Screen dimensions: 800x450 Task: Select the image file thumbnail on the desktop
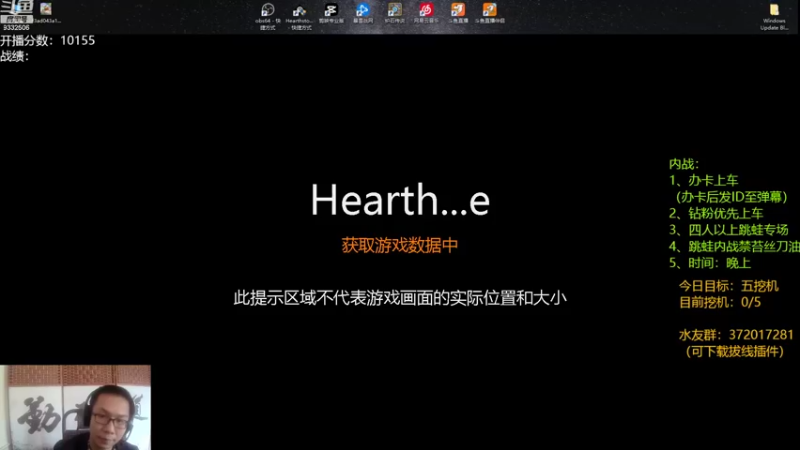pyautogui.click(x=46, y=9)
